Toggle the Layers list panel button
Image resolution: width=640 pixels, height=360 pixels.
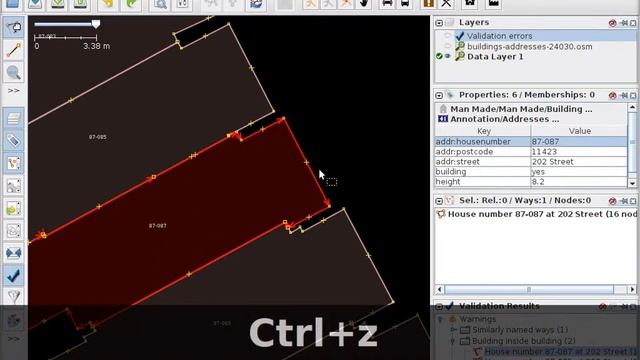(13, 118)
